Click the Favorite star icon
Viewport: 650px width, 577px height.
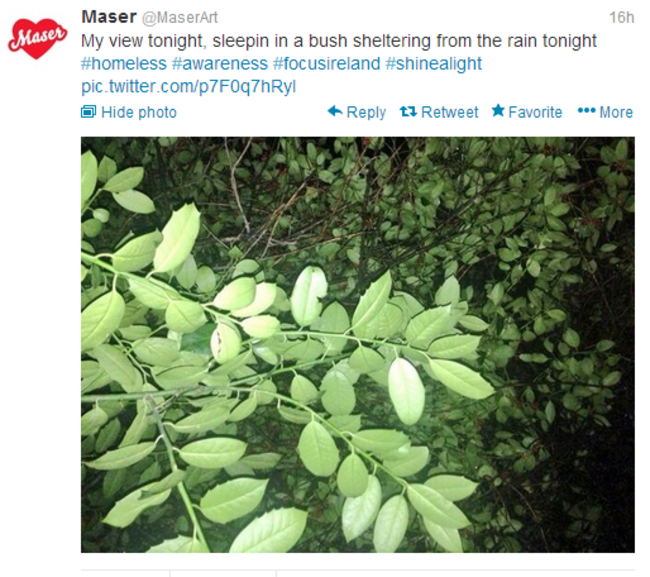point(497,111)
